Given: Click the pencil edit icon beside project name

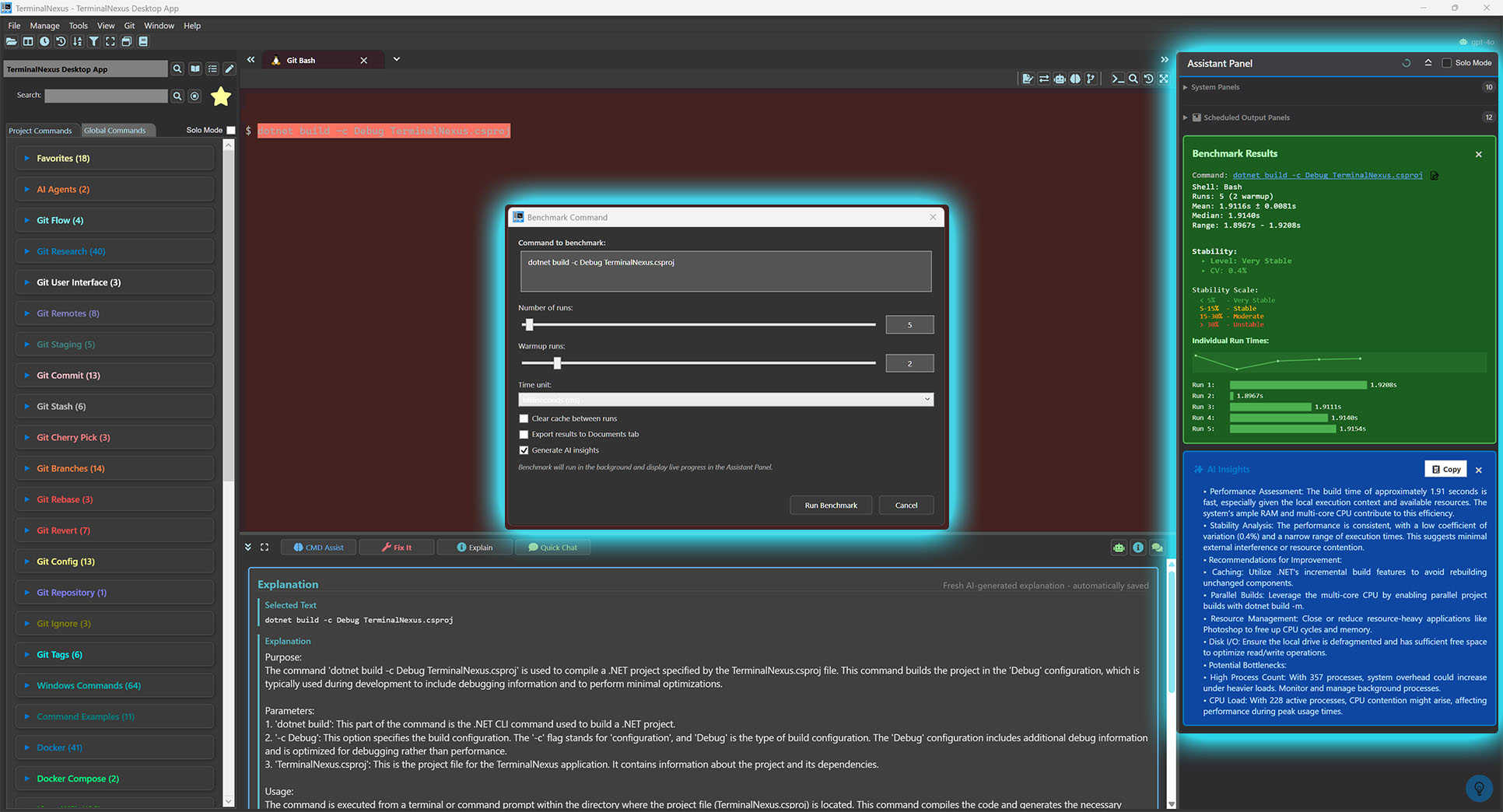Looking at the screenshot, I should pyautogui.click(x=229, y=69).
